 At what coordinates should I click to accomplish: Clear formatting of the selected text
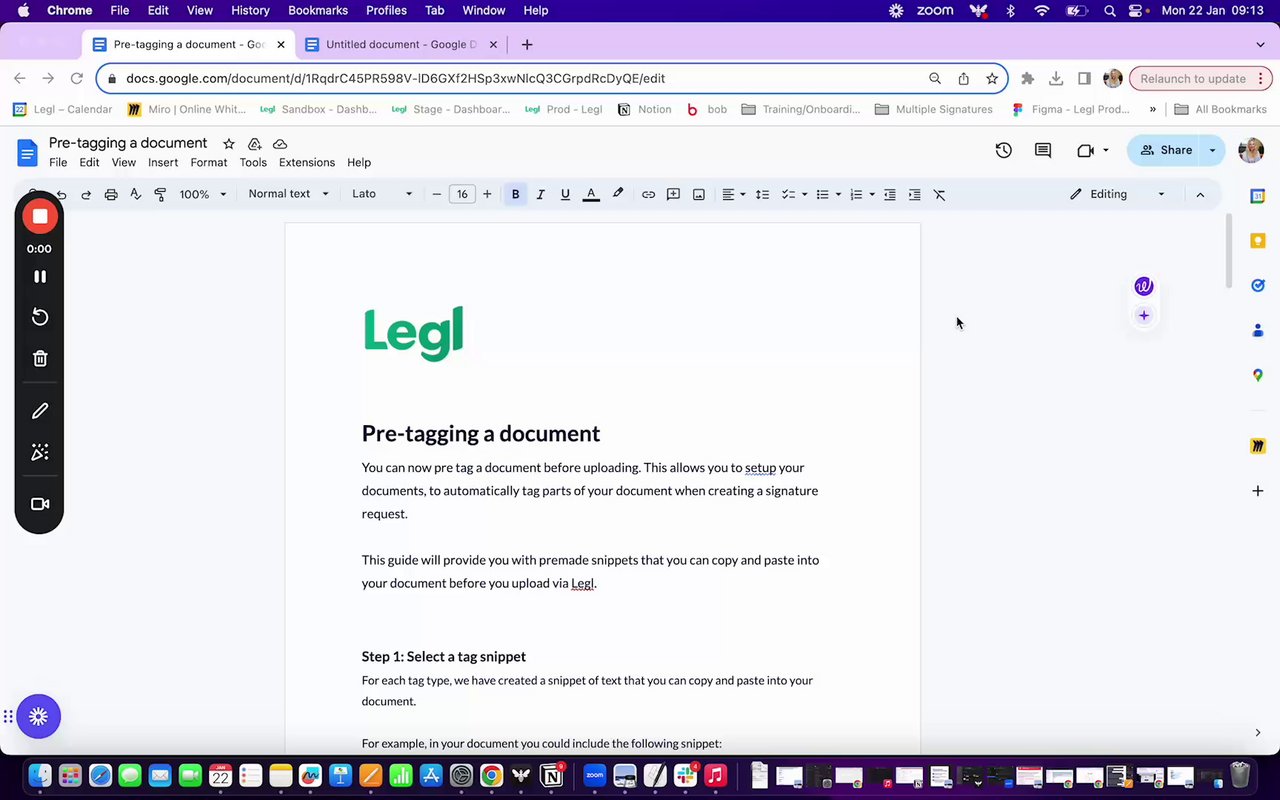point(939,194)
